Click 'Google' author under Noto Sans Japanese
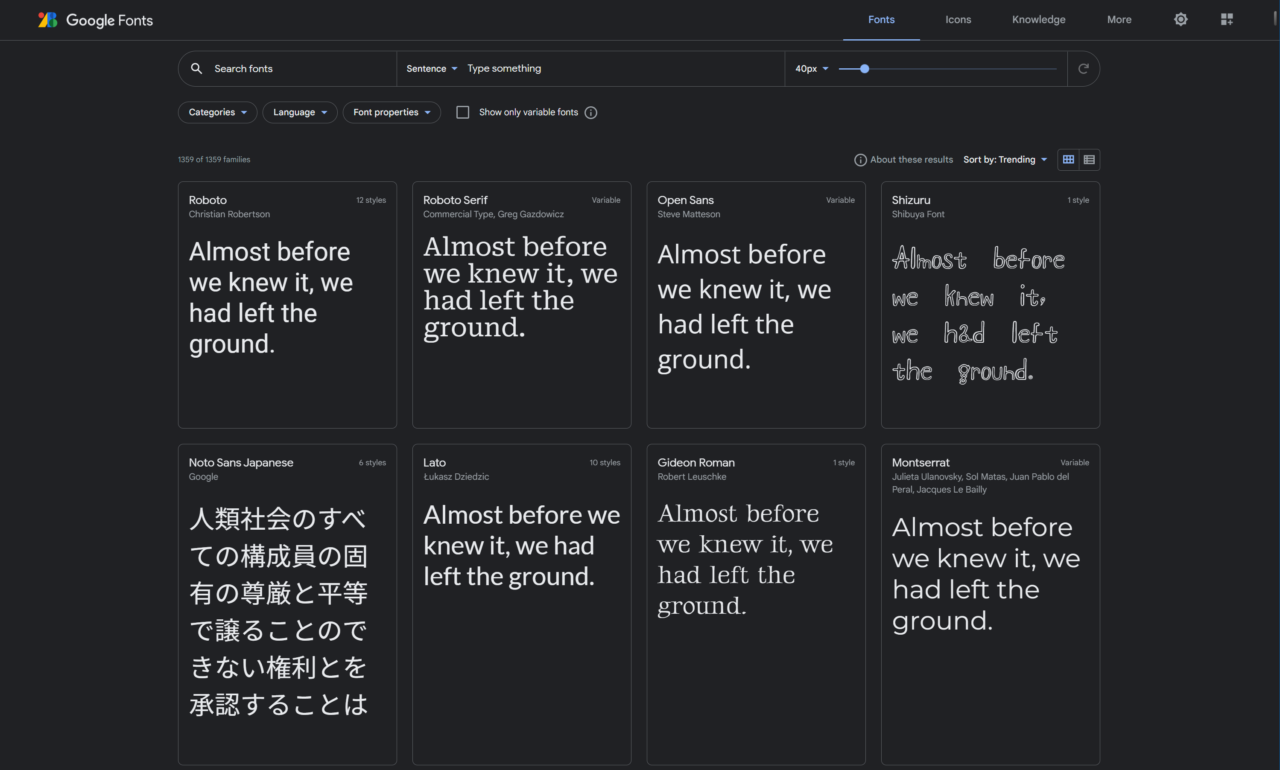This screenshot has width=1280, height=770. click(204, 477)
